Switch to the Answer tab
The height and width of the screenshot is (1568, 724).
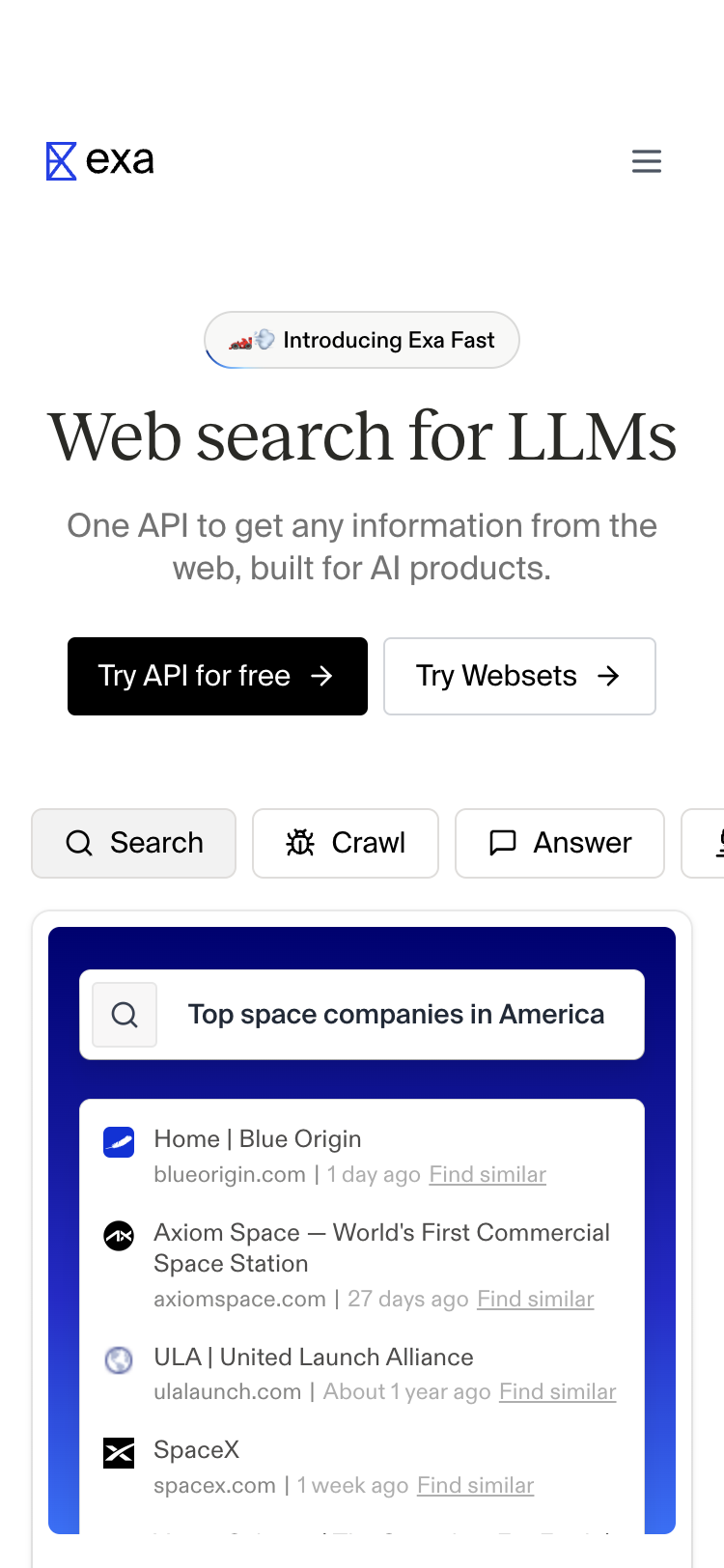(x=560, y=843)
